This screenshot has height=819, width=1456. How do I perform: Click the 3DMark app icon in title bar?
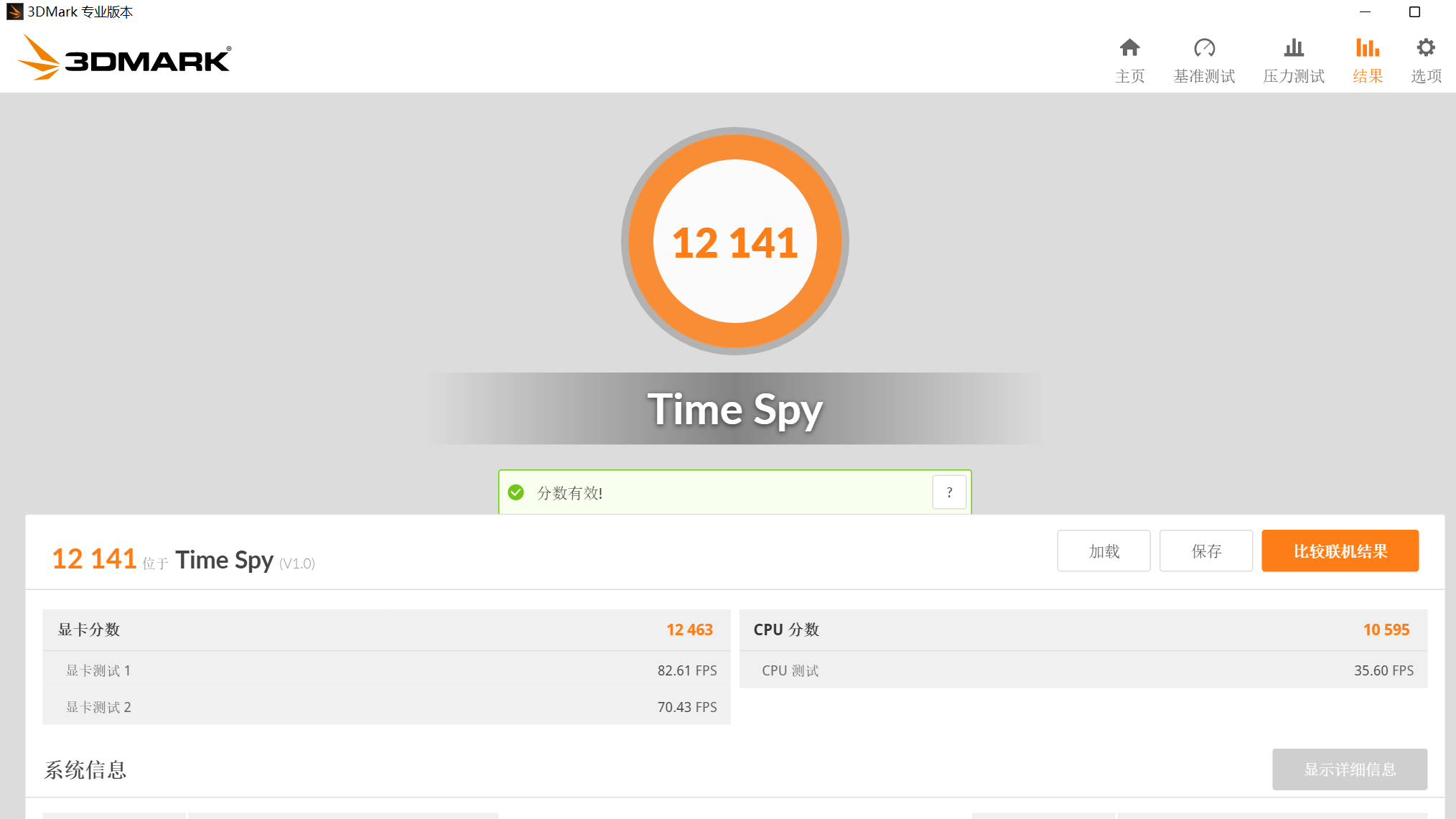[14, 11]
